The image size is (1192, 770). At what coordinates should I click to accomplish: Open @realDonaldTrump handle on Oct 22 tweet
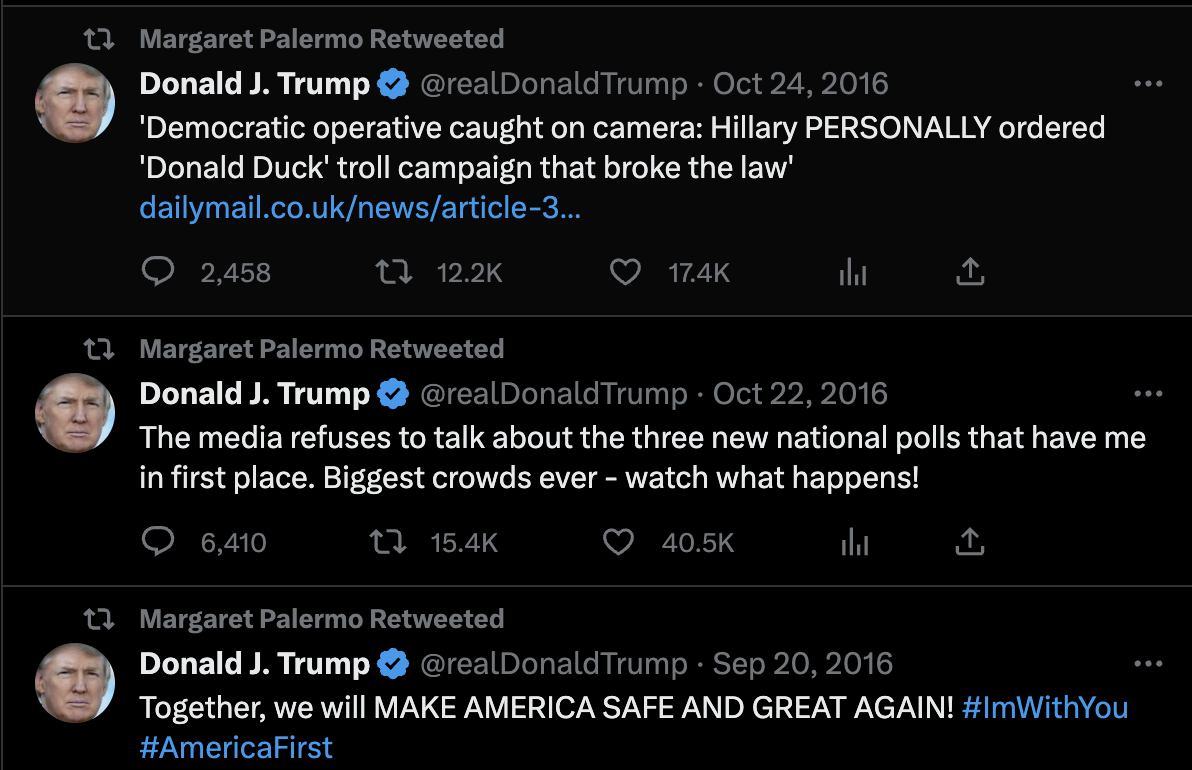point(553,394)
